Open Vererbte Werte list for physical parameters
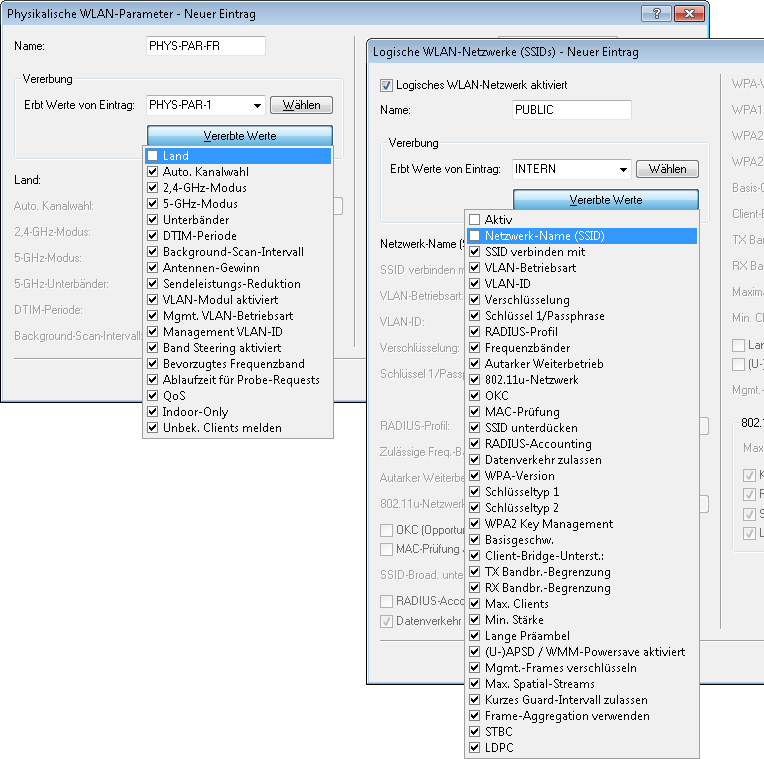The height and width of the screenshot is (759, 764). pyautogui.click(x=239, y=136)
